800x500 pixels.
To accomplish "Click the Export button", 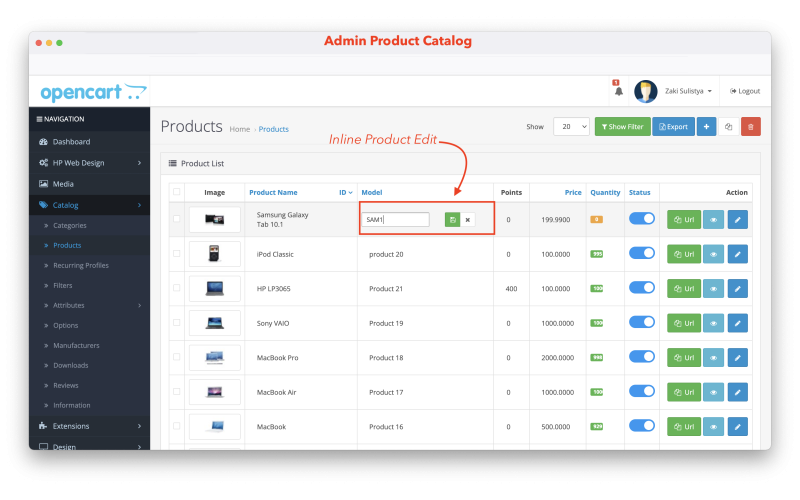I will click(x=673, y=127).
